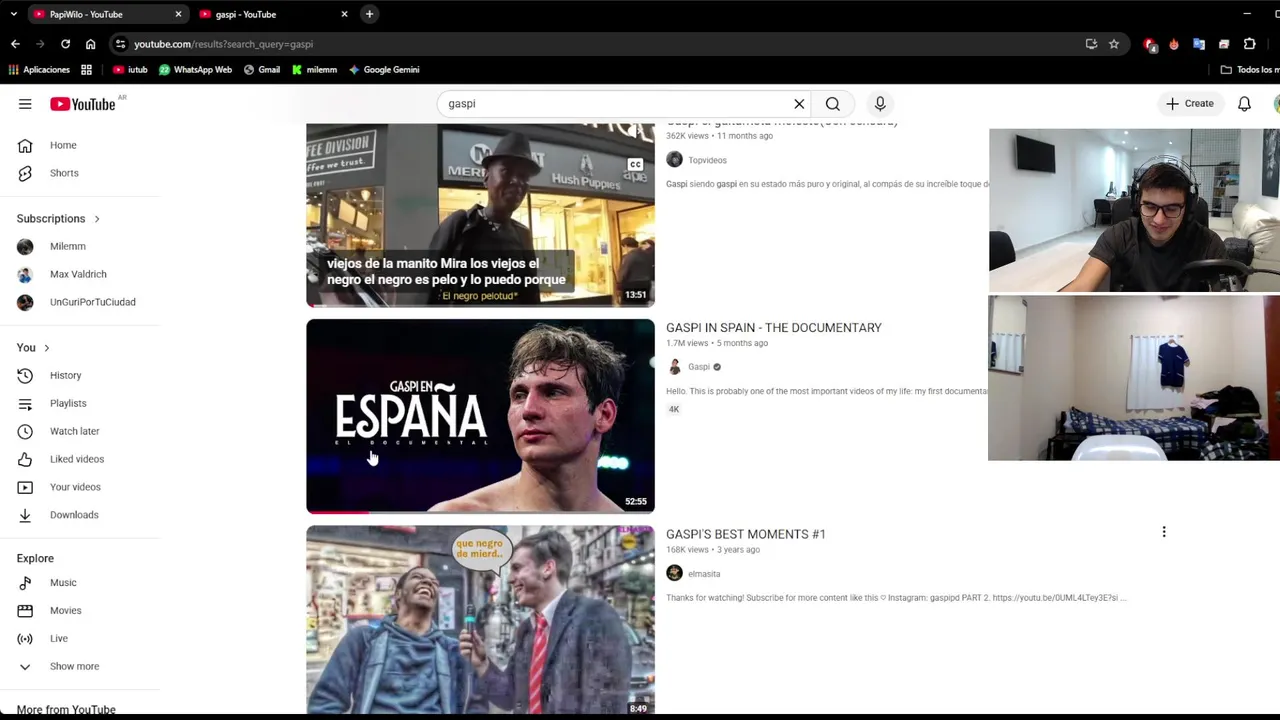
Task: Bookmark this page with the star
Action: pyautogui.click(x=1114, y=44)
